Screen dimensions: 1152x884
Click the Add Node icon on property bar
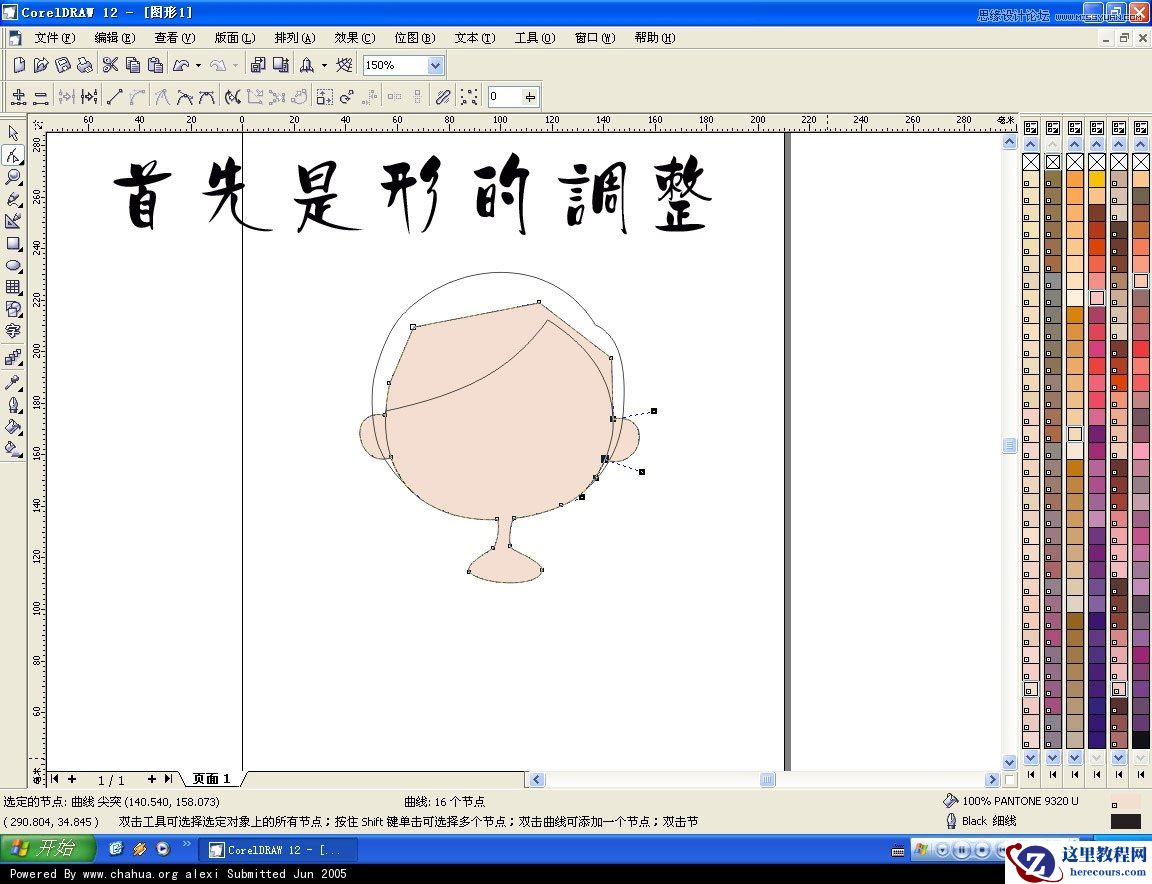[18, 96]
